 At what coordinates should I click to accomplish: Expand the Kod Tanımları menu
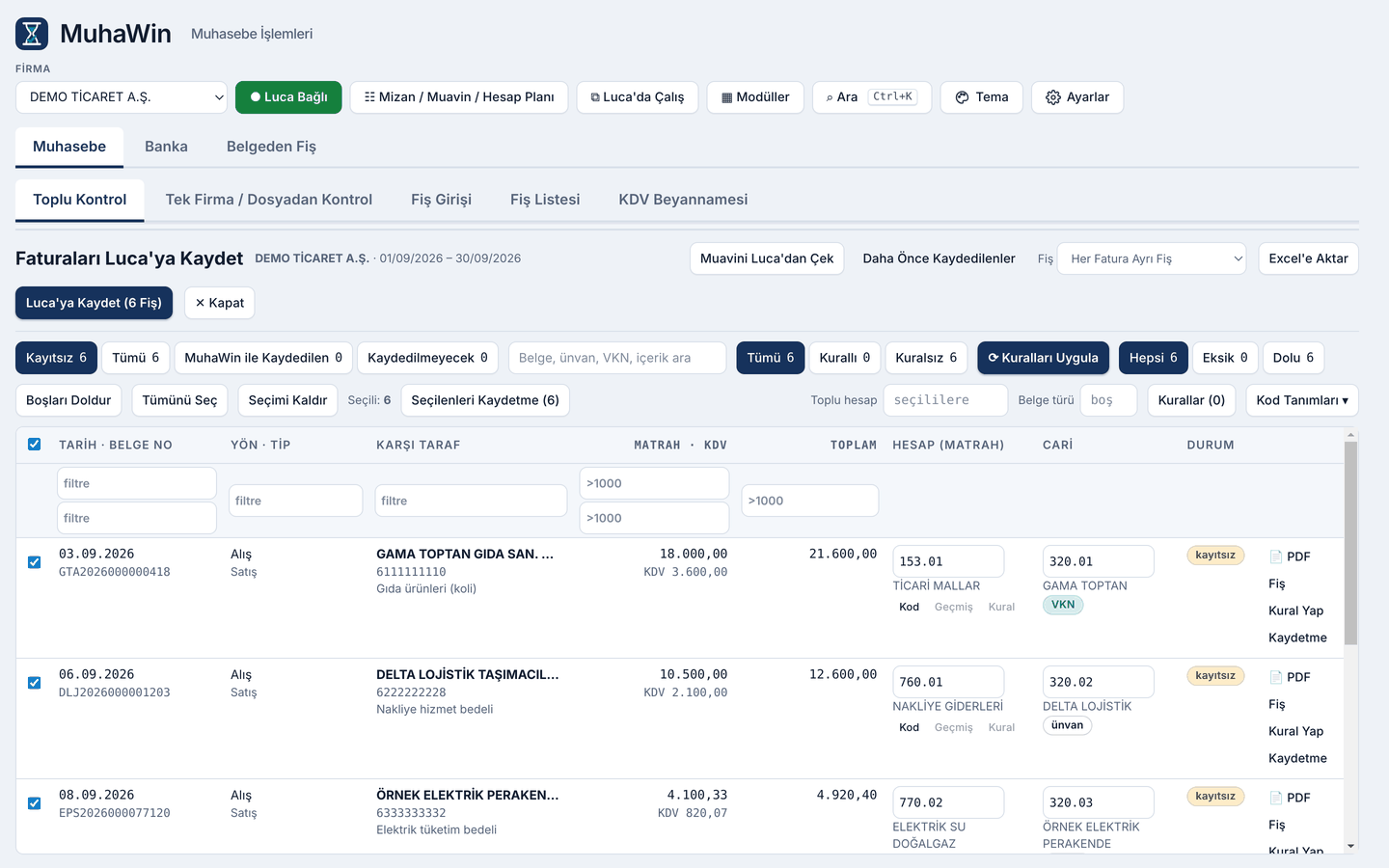pyautogui.click(x=1302, y=400)
